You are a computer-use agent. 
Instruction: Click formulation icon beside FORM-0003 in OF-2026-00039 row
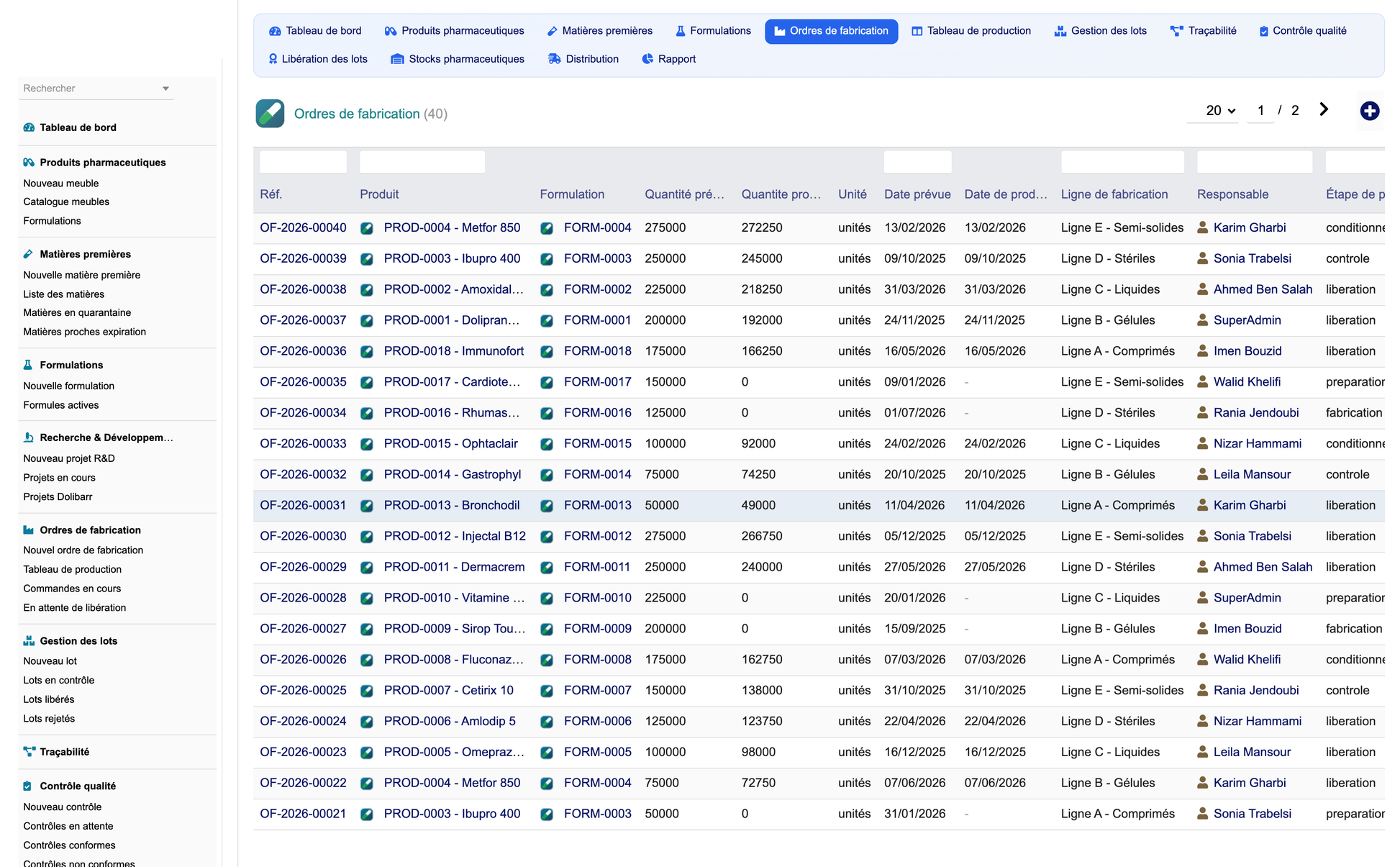point(547,259)
